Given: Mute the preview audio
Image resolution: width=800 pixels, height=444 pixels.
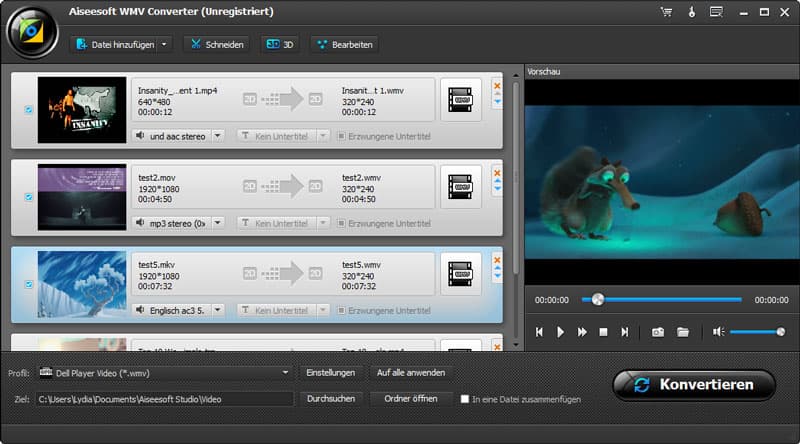Looking at the screenshot, I should pos(718,332).
